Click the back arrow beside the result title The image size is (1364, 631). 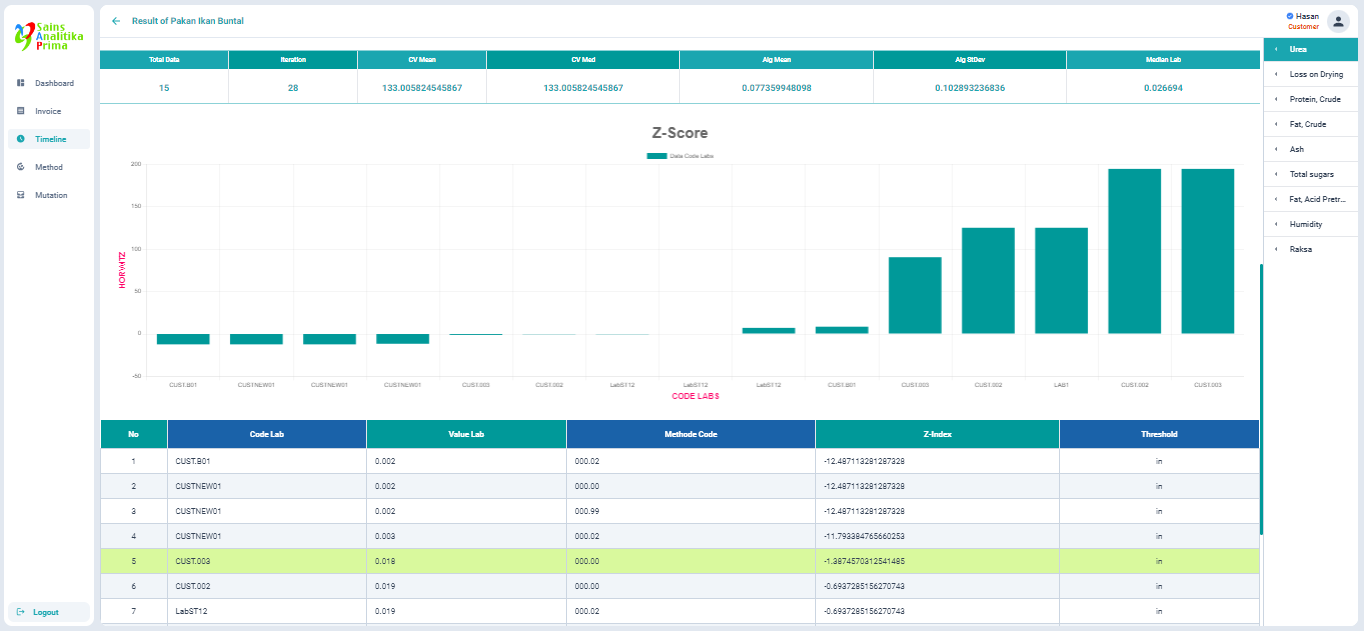tap(116, 21)
